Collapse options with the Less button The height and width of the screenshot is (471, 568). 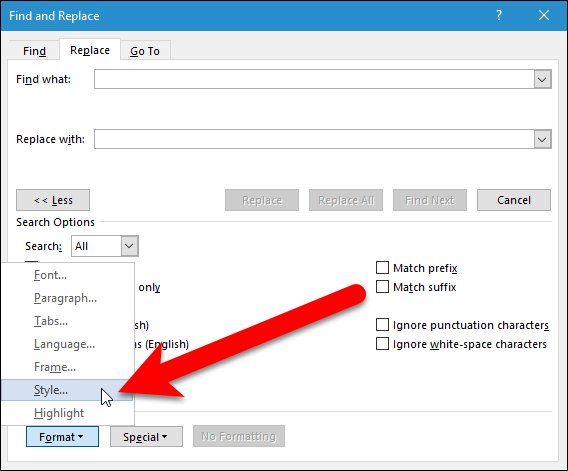pos(53,200)
